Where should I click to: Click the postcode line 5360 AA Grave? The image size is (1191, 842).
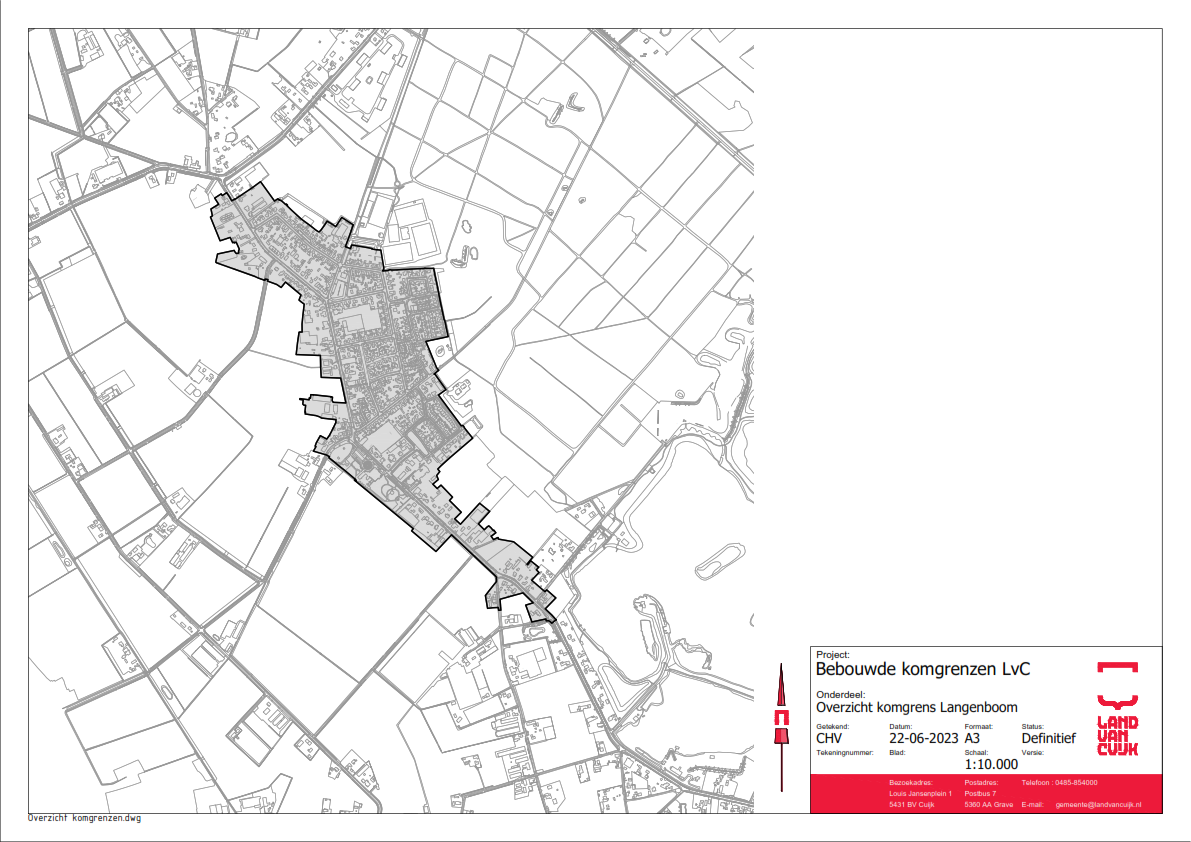(988, 805)
